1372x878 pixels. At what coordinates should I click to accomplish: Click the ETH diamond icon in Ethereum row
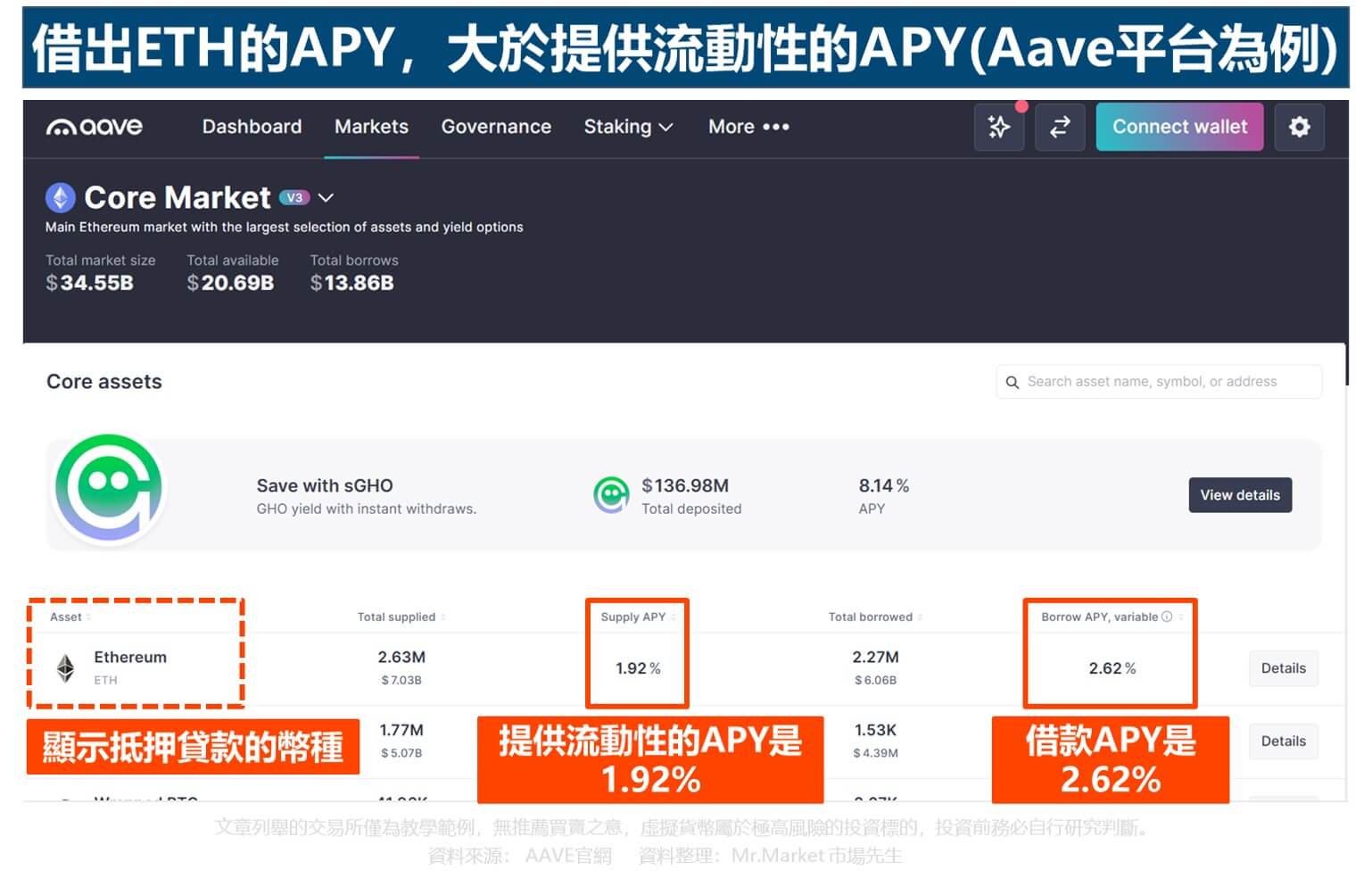coord(65,667)
